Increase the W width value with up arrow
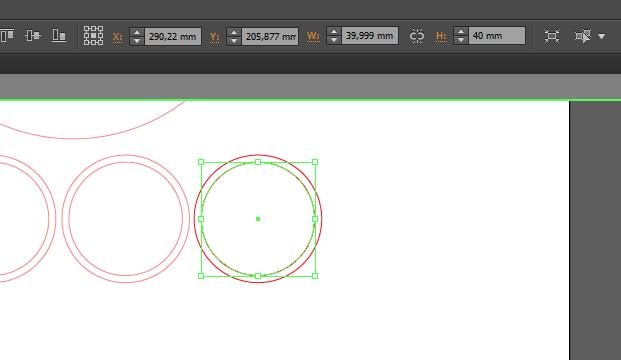 tap(334, 32)
